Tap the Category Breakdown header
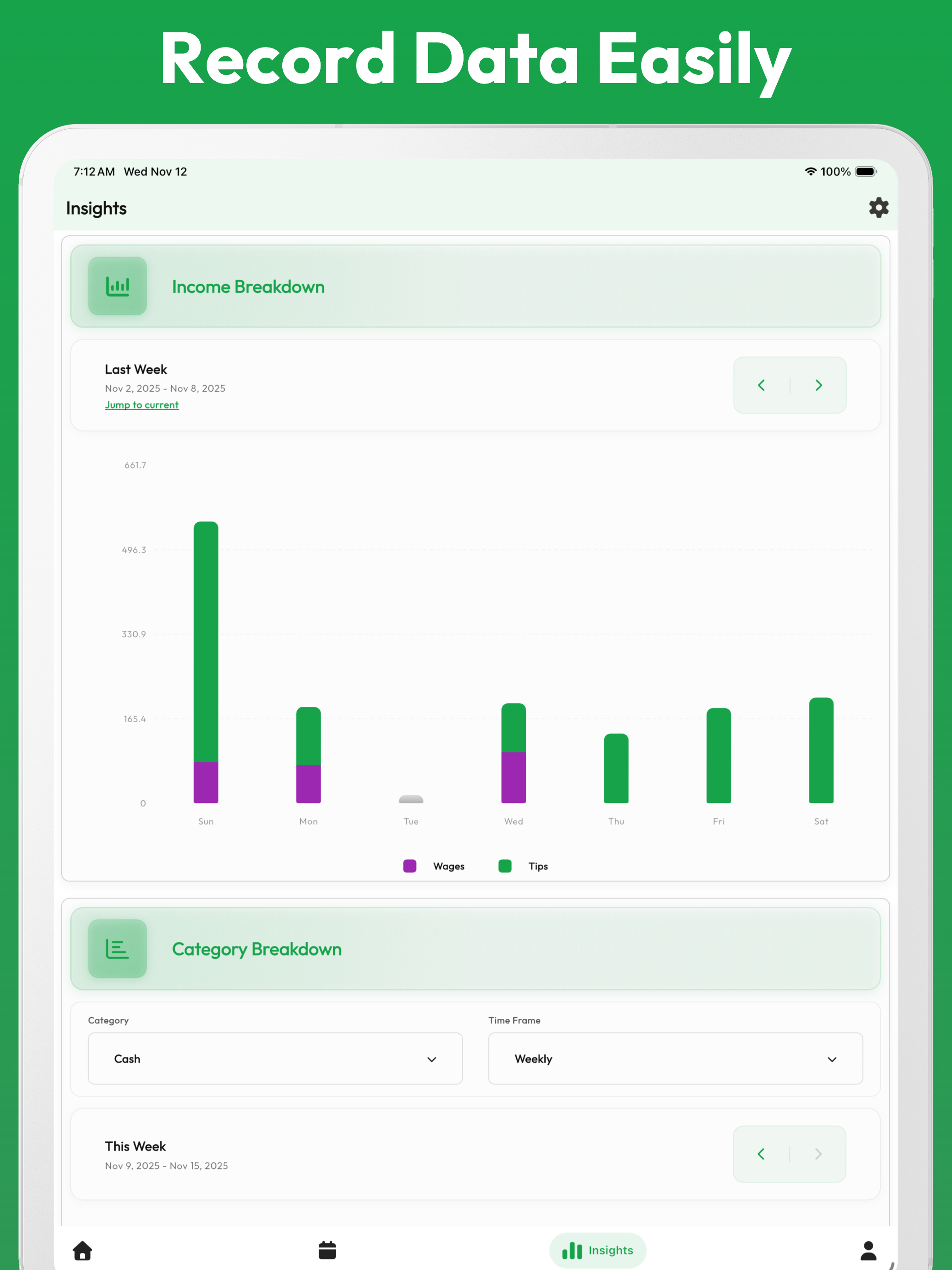Viewport: 952px width, 1270px height. [x=475, y=948]
